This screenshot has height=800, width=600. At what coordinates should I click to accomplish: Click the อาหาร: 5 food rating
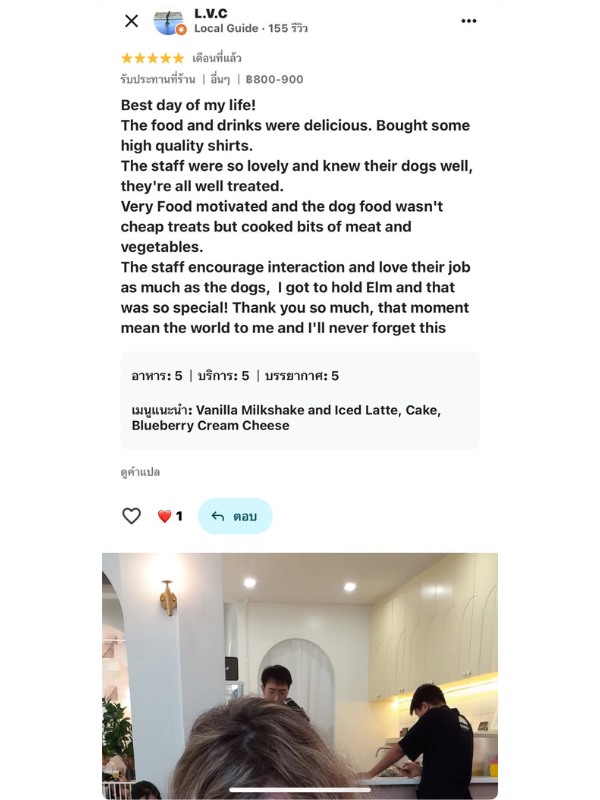tap(157, 376)
